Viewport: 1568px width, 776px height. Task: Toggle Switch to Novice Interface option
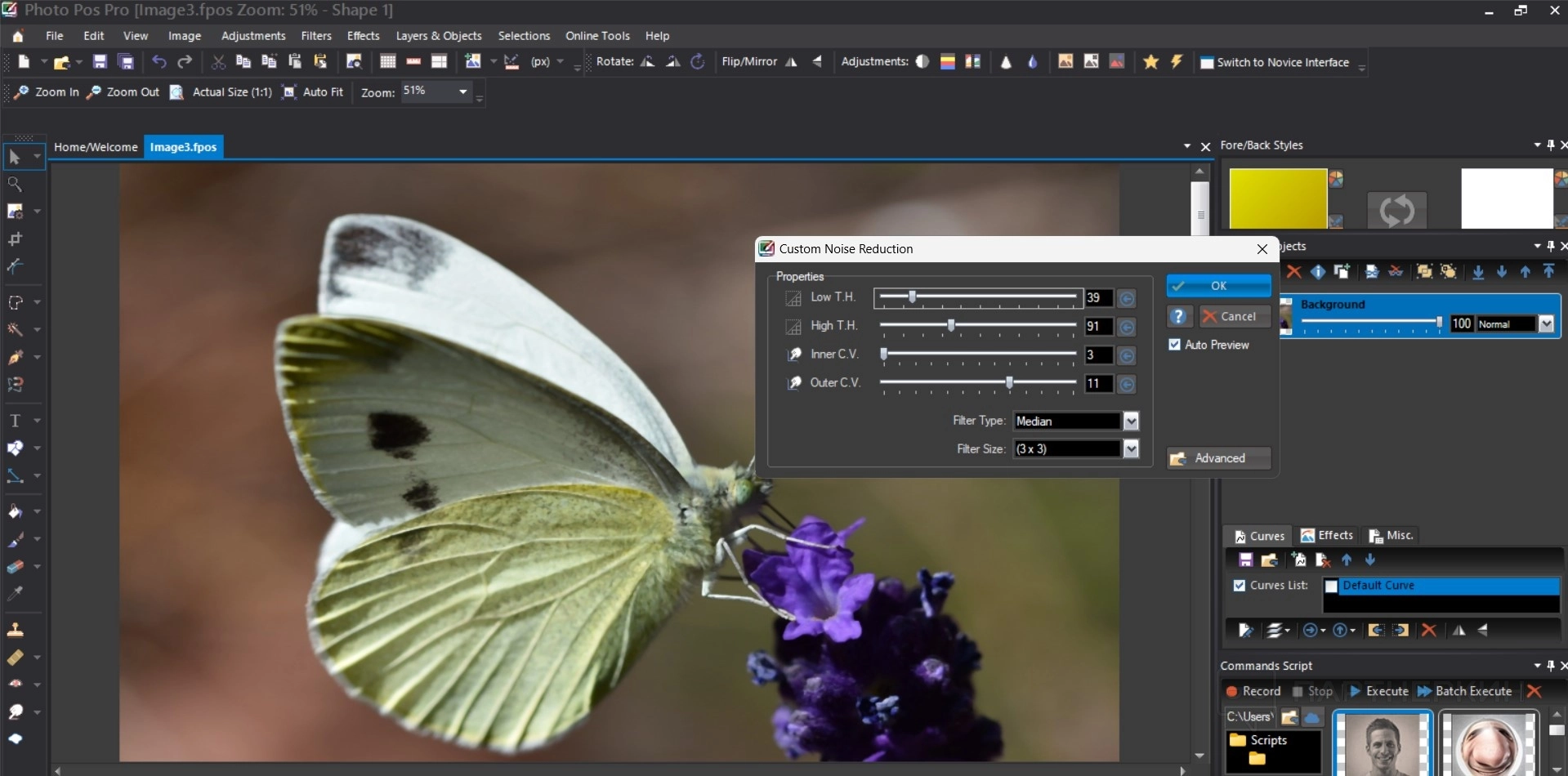(1274, 63)
